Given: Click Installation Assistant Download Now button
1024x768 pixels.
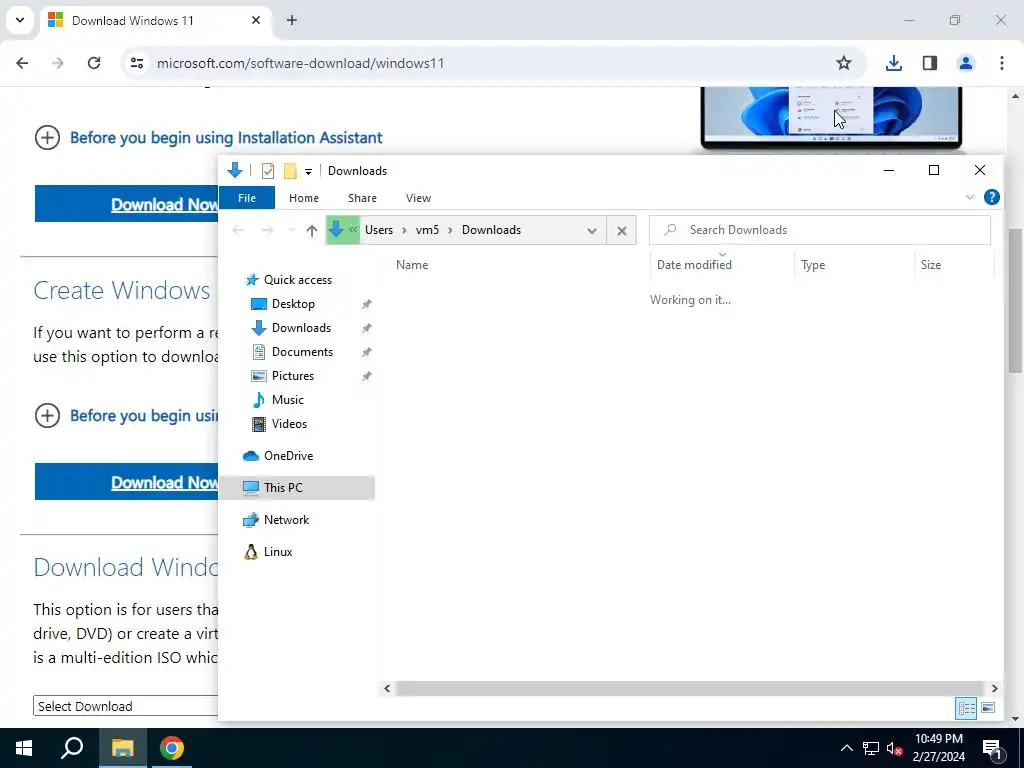Looking at the screenshot, I should 127,204.
